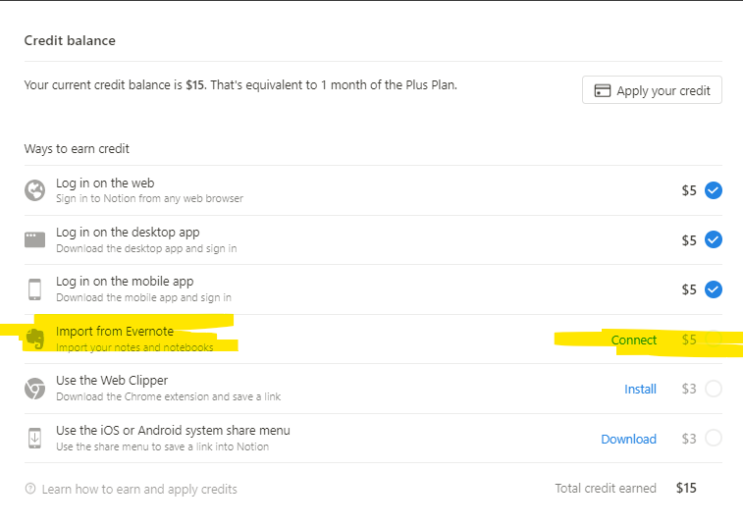
Task: Click the Chrome icon beside Web Clipper
Action: [x=35, y=388]
